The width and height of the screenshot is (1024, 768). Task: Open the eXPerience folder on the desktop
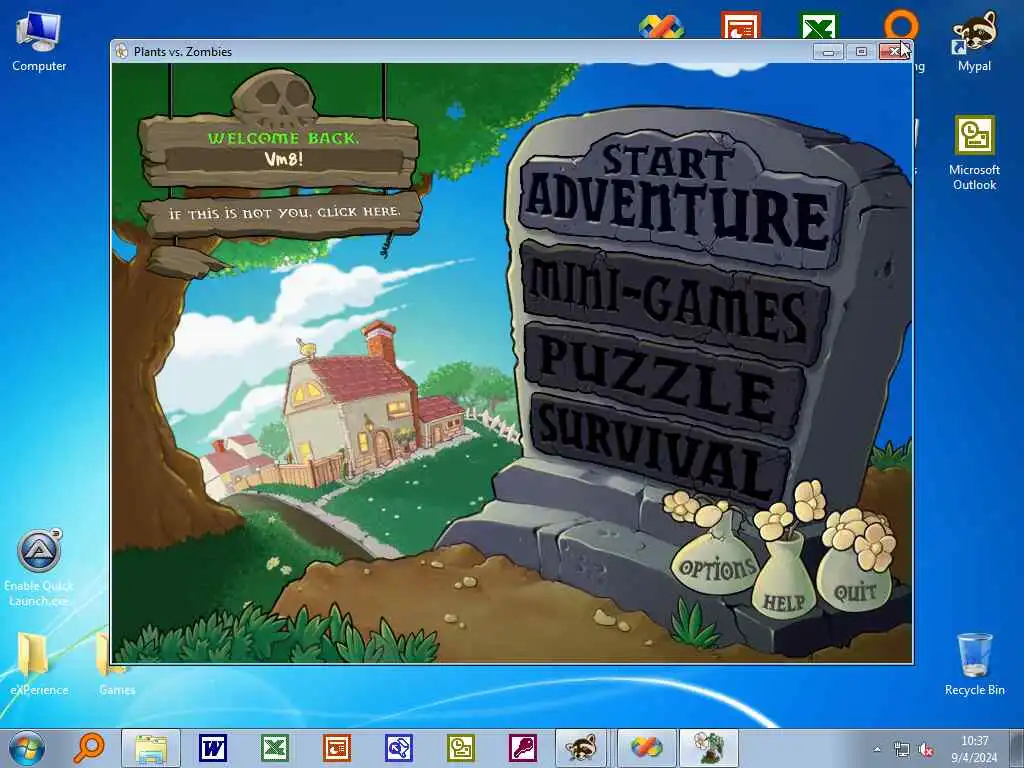point(38,662)
